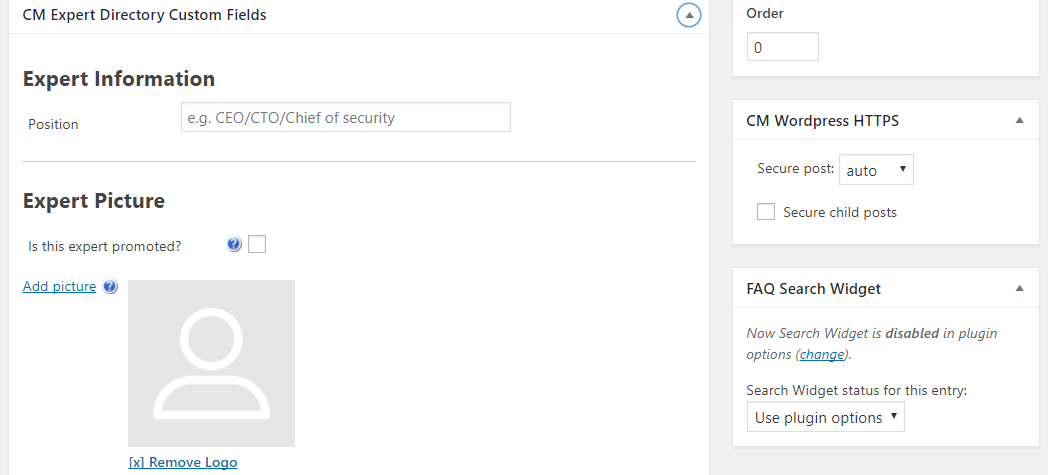Click help icon next to Add picture

pyautogui.click(x=110, y=287)
